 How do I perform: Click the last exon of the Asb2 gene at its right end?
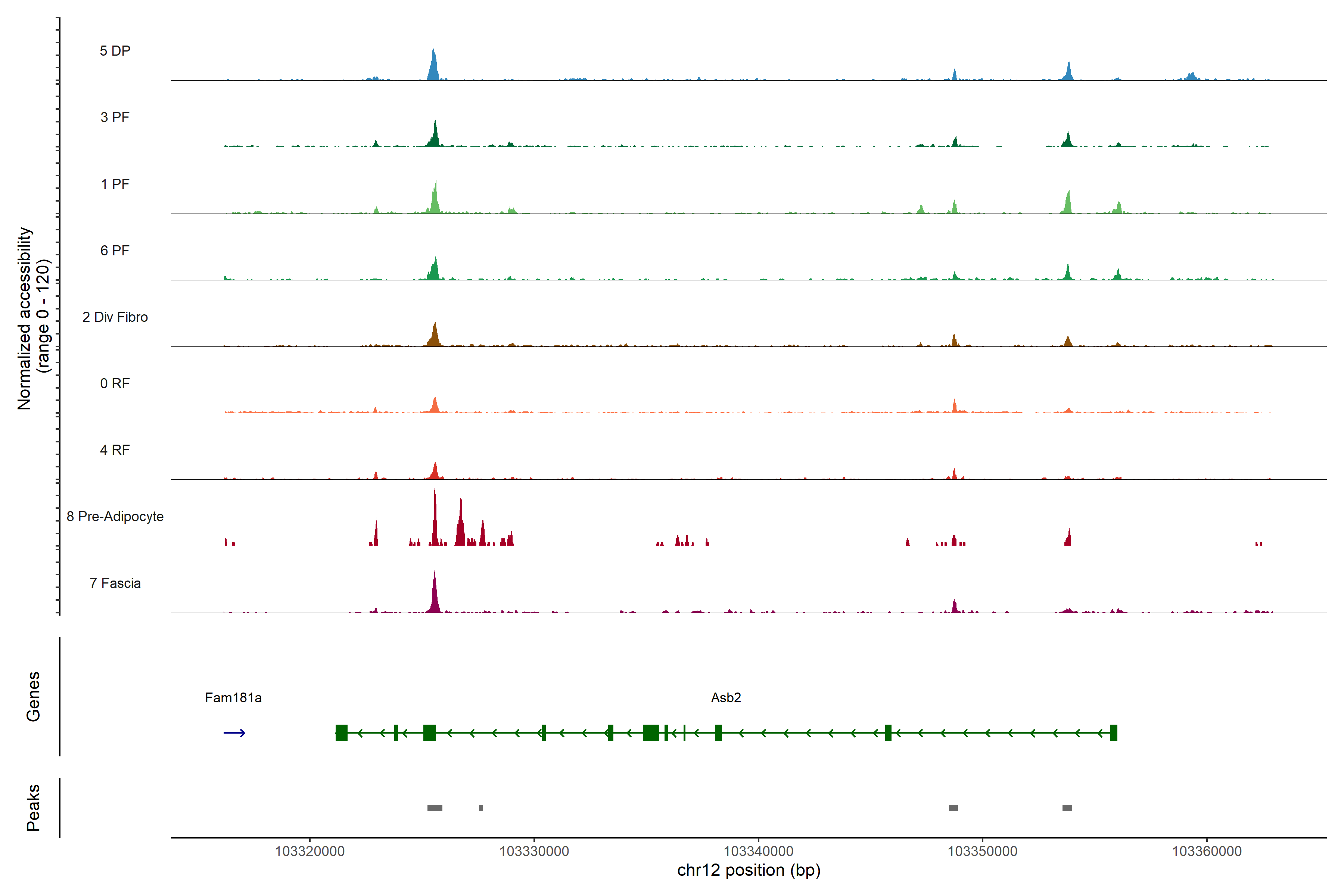[x=1113, y=732]
